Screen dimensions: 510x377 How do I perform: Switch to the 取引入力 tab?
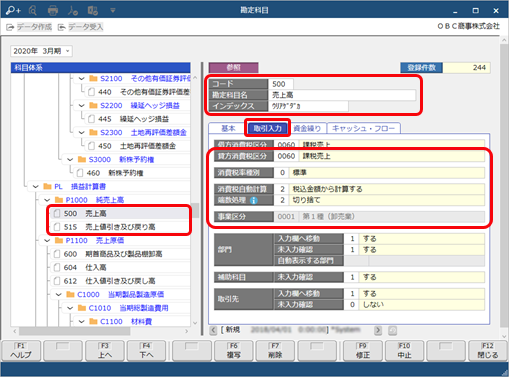click(x=268, y=128)
